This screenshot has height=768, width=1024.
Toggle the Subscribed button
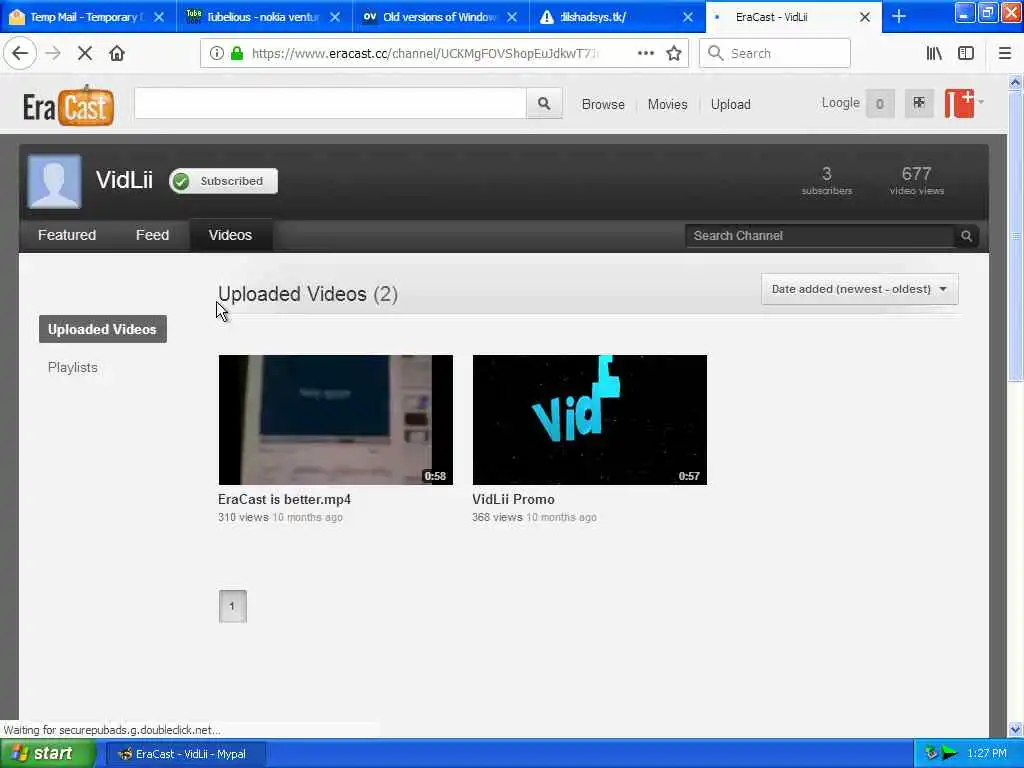[x=223, y=181]
